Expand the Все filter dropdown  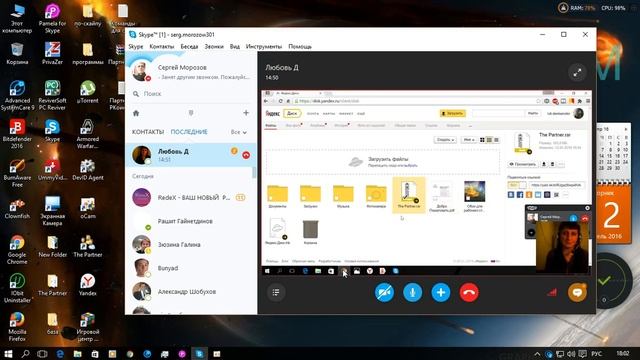tap(239, 132)
